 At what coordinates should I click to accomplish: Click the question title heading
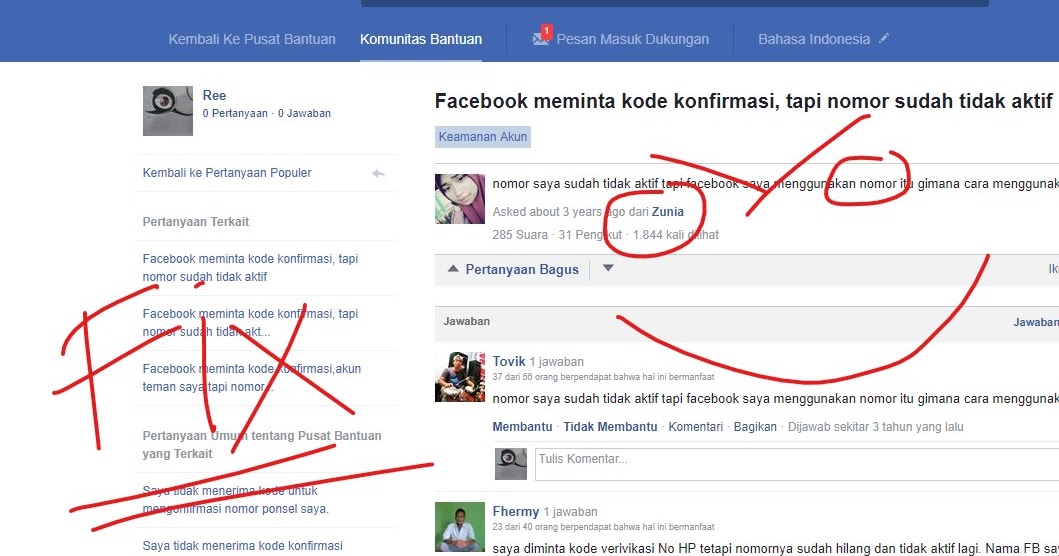(x=744, y=101)
